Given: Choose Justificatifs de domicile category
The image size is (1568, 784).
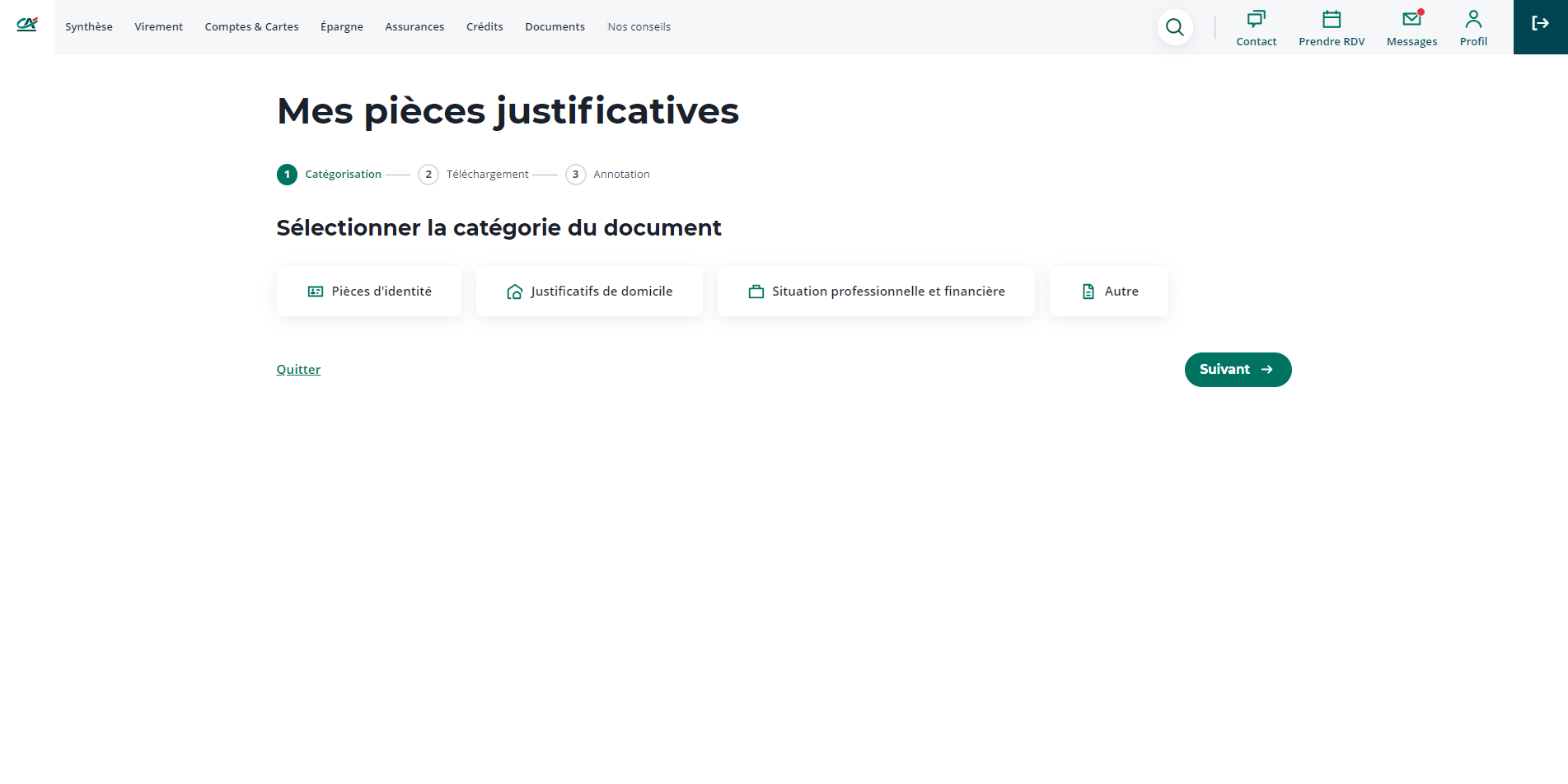Looking at the screenshot, I should (589, 292).
